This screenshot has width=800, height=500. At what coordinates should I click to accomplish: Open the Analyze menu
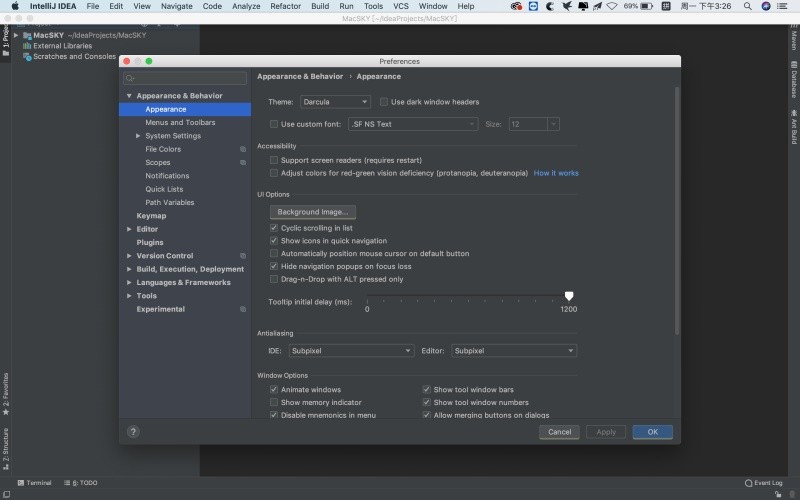[x=246, y=6]
